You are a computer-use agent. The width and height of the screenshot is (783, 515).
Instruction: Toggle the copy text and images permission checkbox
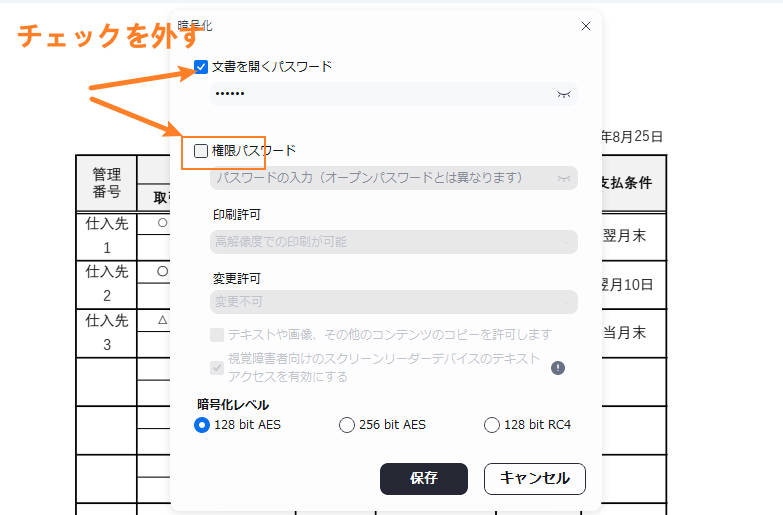tap(217, 334)
